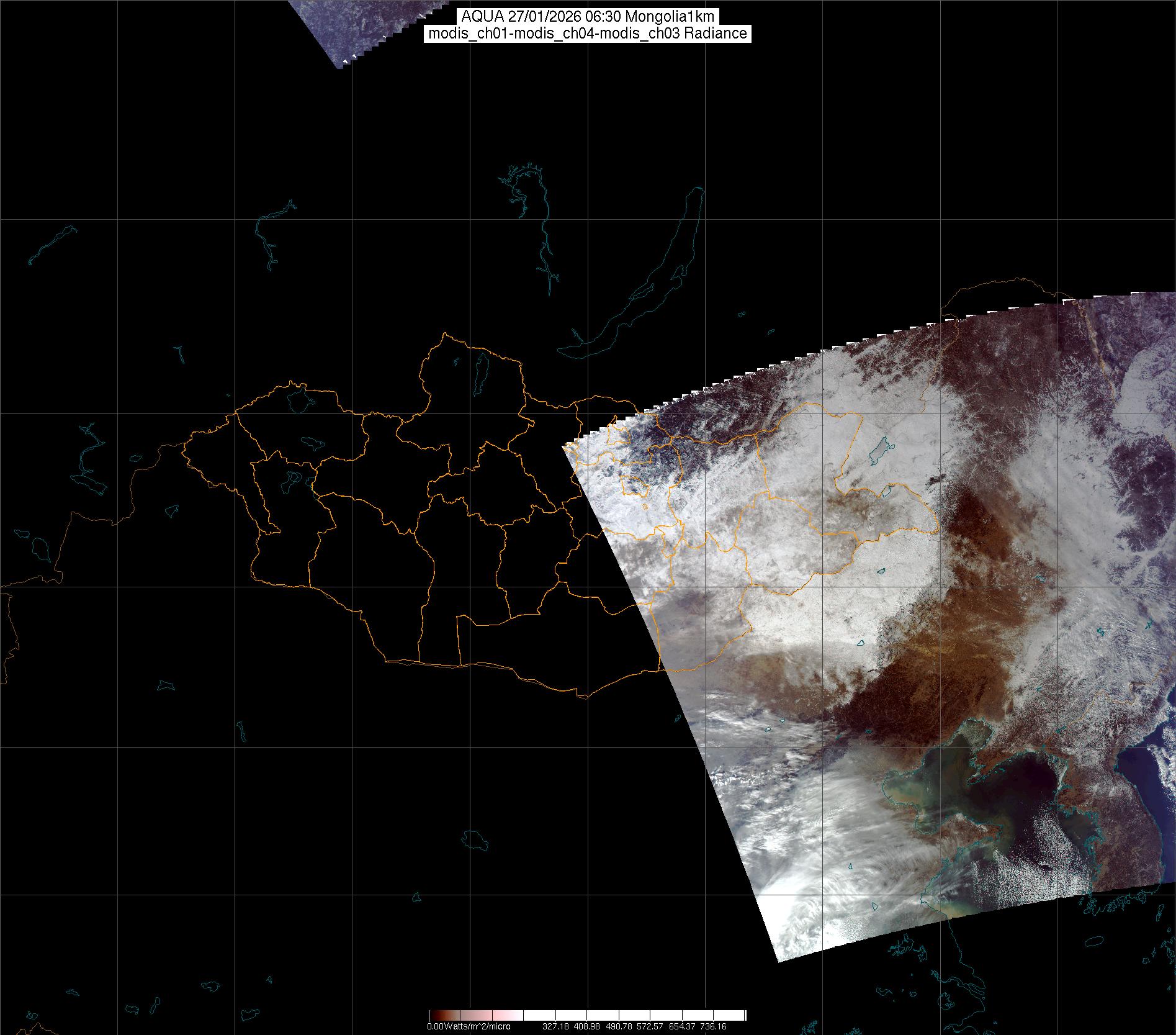Click the 736.16 scale value
This screenshot has height=1035, width=1176.
click(713, 1026)
